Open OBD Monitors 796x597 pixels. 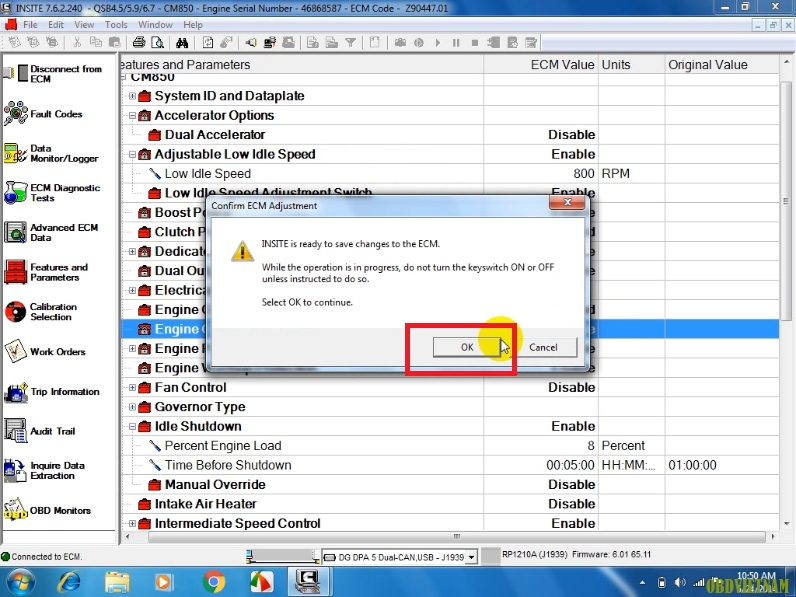coord(48,510)
